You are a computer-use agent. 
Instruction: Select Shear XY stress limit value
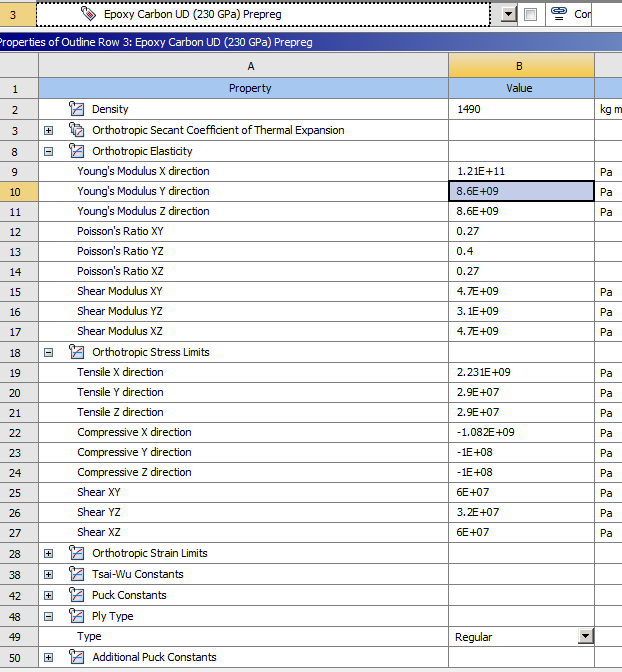point(521,492)
